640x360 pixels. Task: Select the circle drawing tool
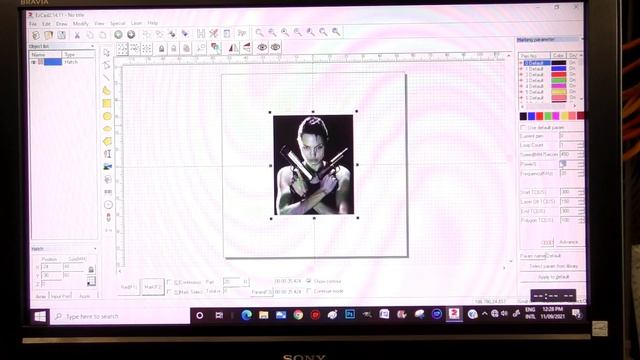coord(107,116)
